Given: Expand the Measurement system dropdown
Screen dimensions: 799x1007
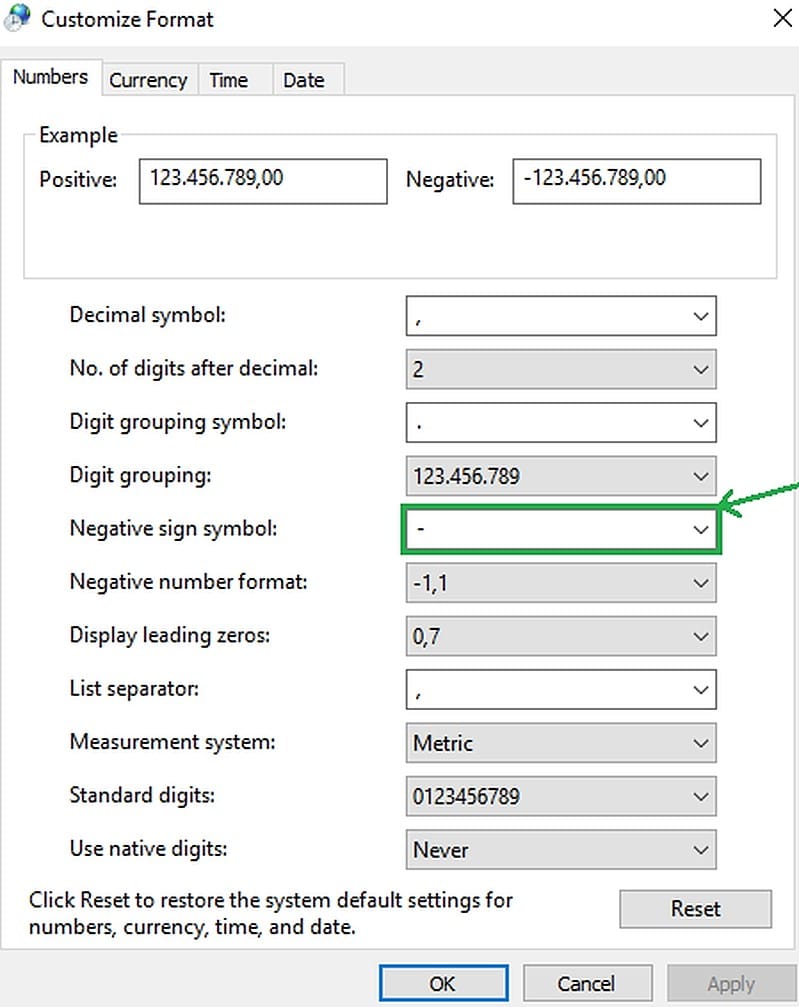Looking at the screenshot, I should pos(700,743).
